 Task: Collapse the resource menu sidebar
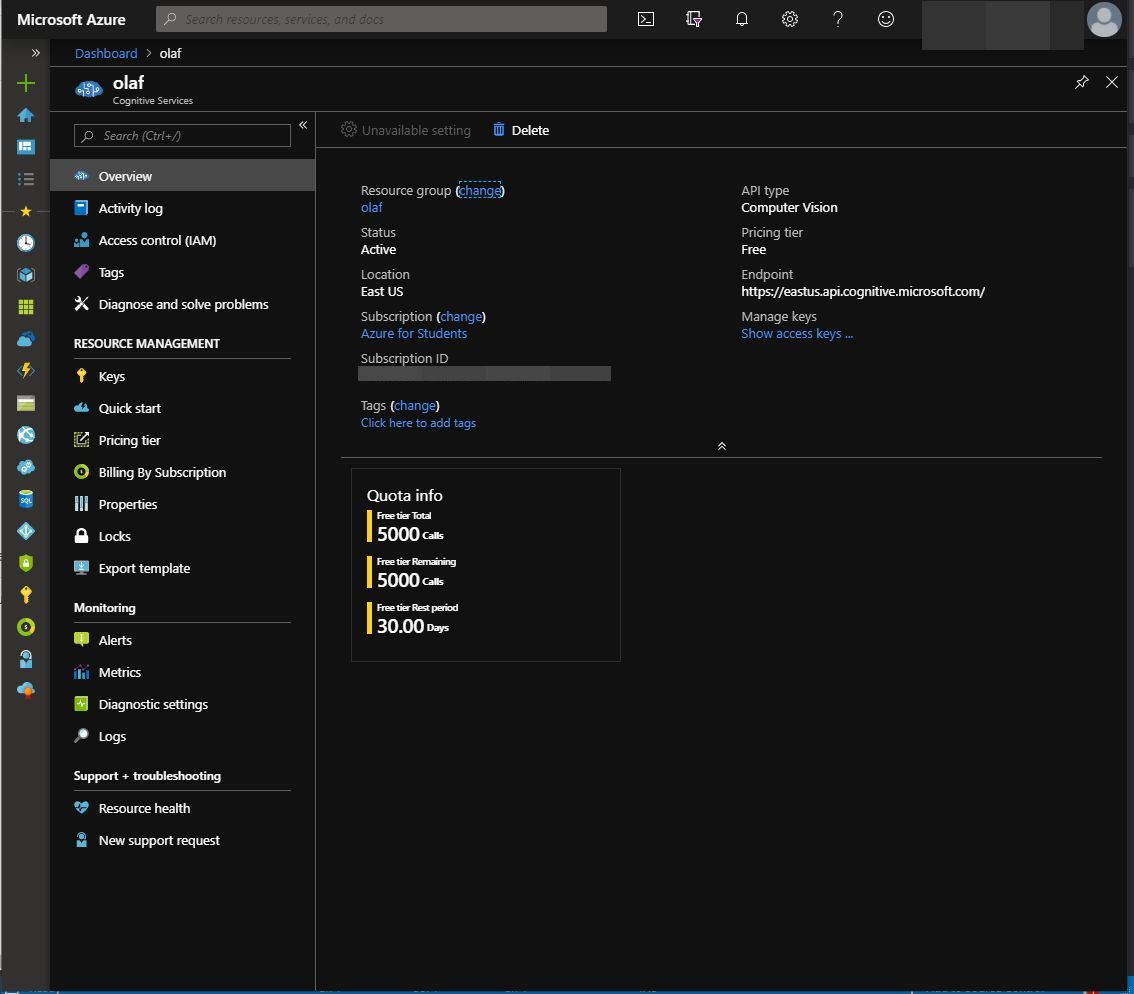coord(303,125)
